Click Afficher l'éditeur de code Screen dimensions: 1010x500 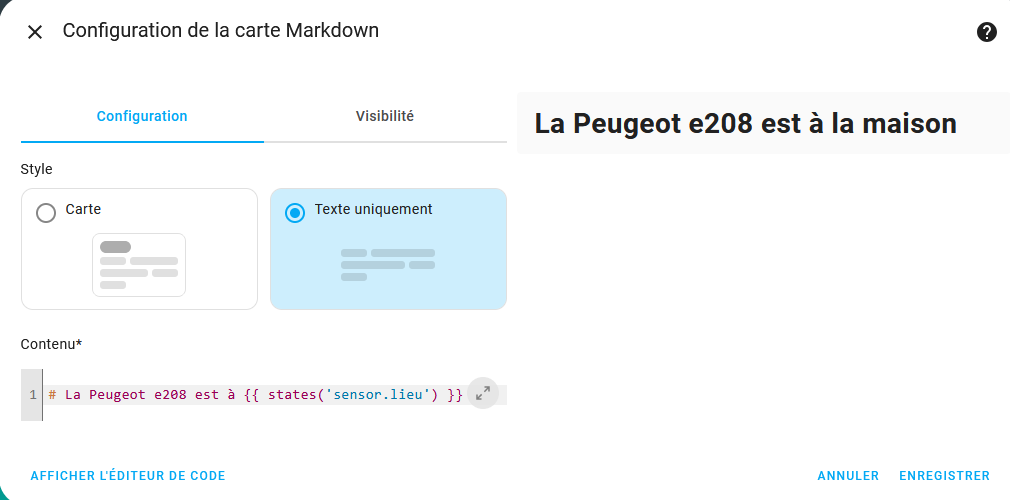pyautogui.click(x=128, y=476)
